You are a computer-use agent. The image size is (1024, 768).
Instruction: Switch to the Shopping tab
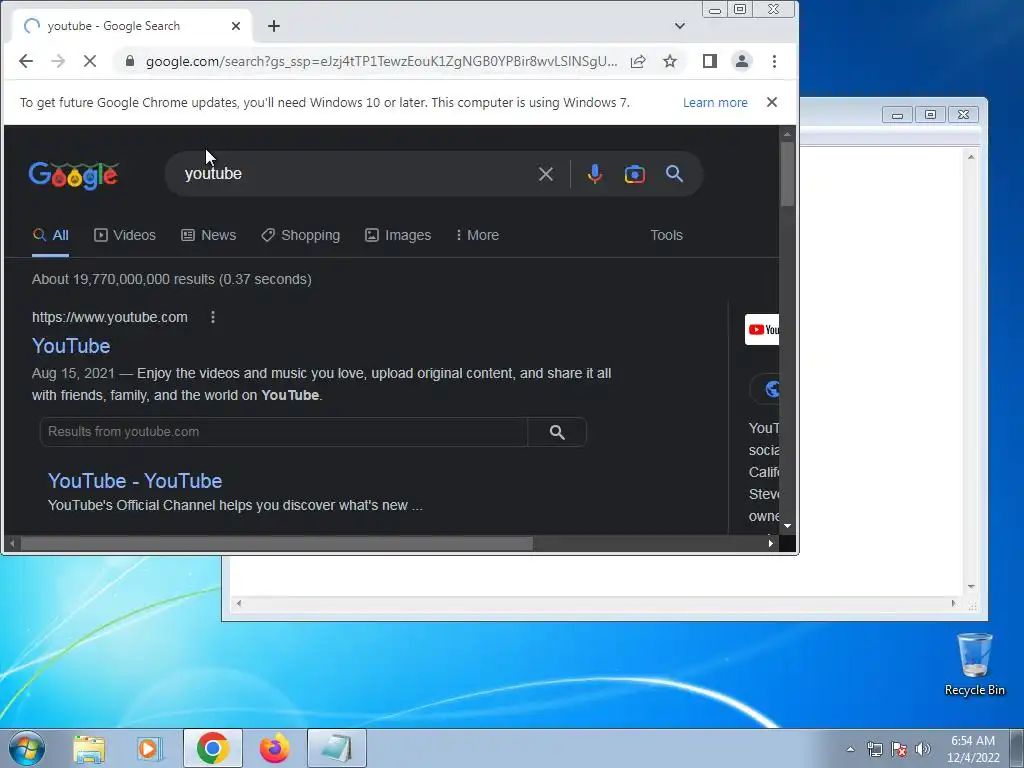(300, 235)
